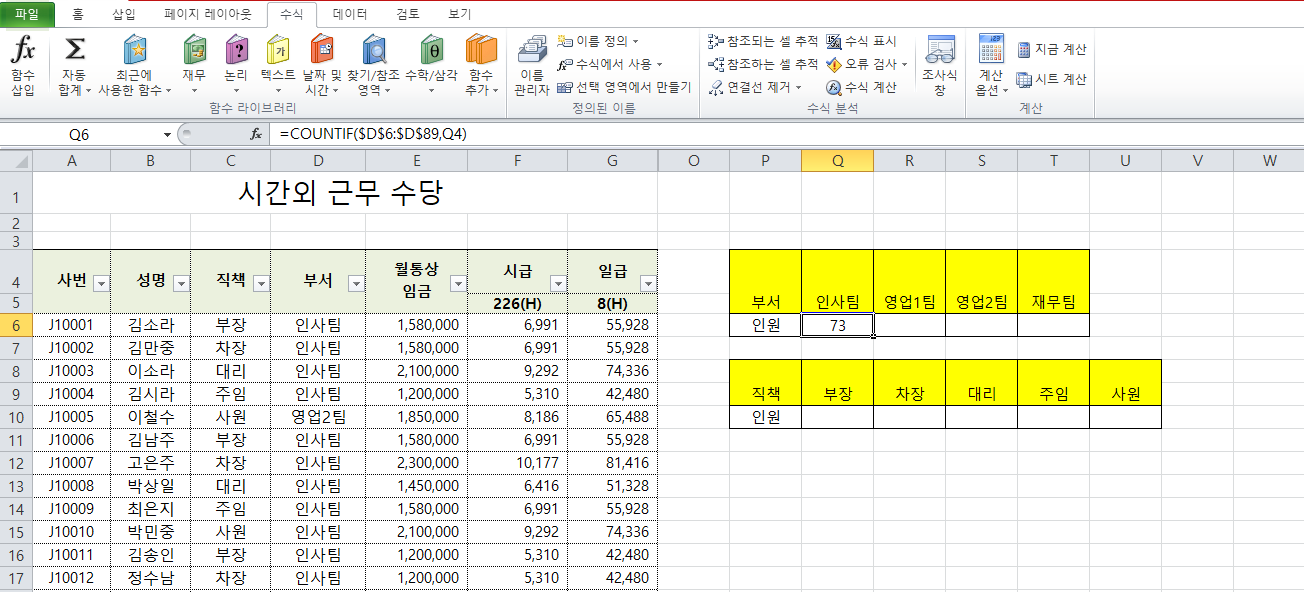
Task: Select column Q header
Action: 837,160
